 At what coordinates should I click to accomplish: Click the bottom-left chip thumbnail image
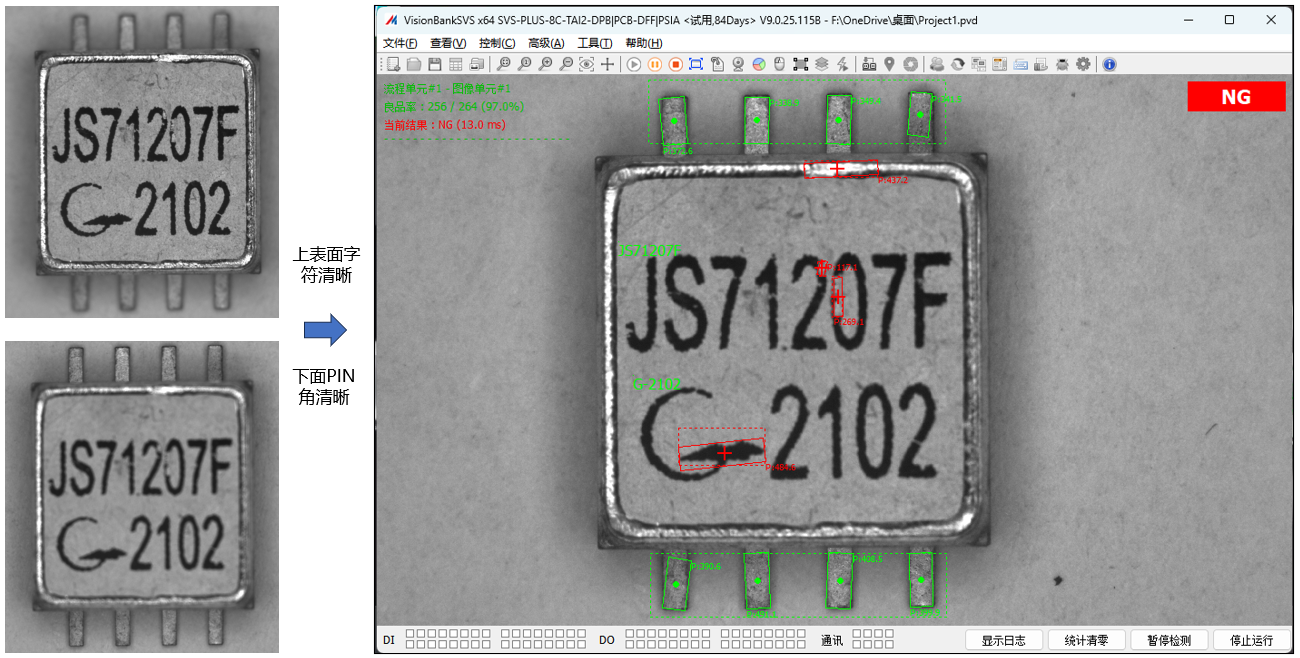[x=142, y=497]
